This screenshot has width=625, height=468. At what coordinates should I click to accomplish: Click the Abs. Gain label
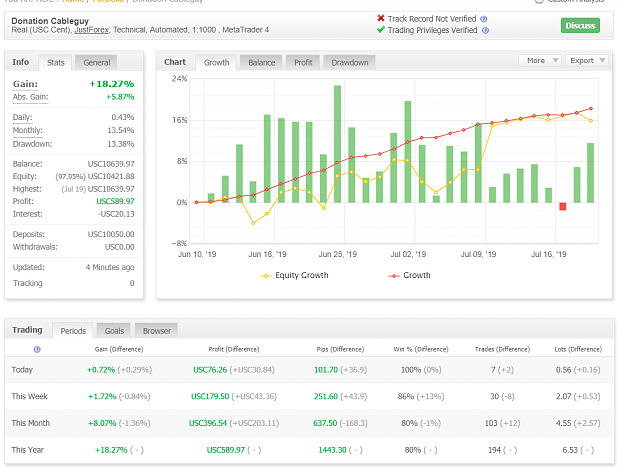click(30, 97)
